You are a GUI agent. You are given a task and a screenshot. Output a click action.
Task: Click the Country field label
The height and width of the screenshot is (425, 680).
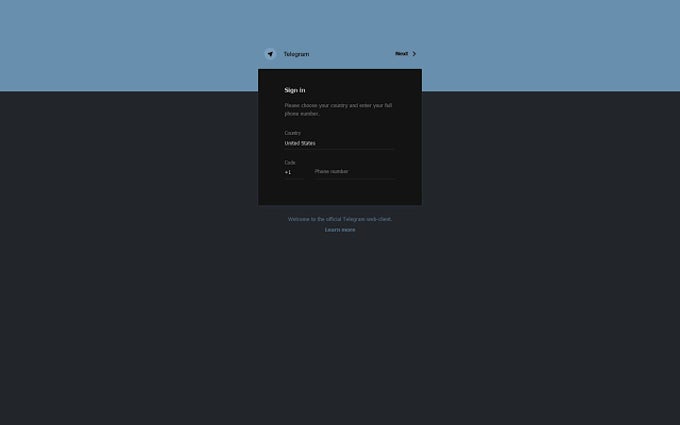[x=292, y=133]
